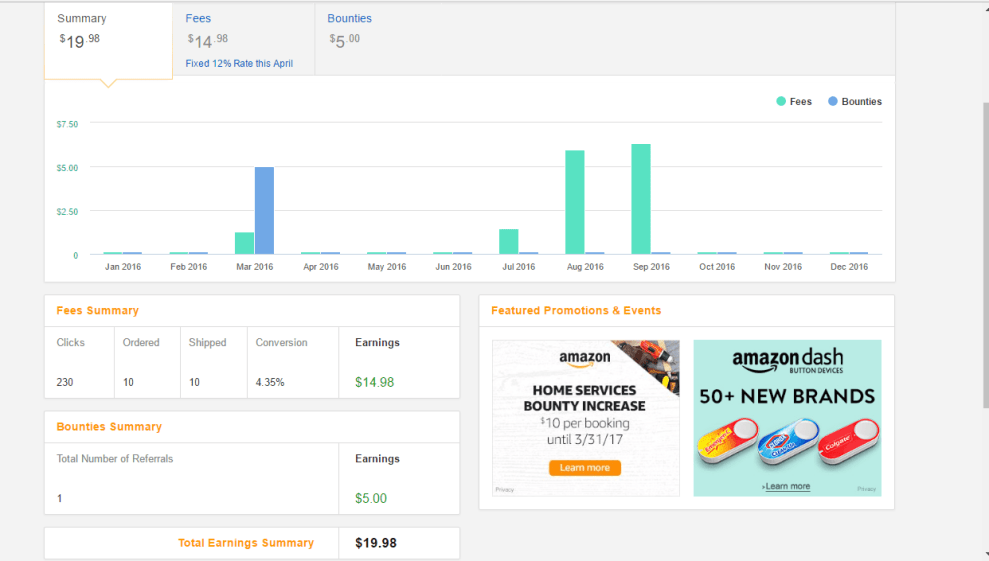This screenshot has width=989, height=561.
Task: Click the Mar 2016 blue Bounties bar
Action: (264, 211)
